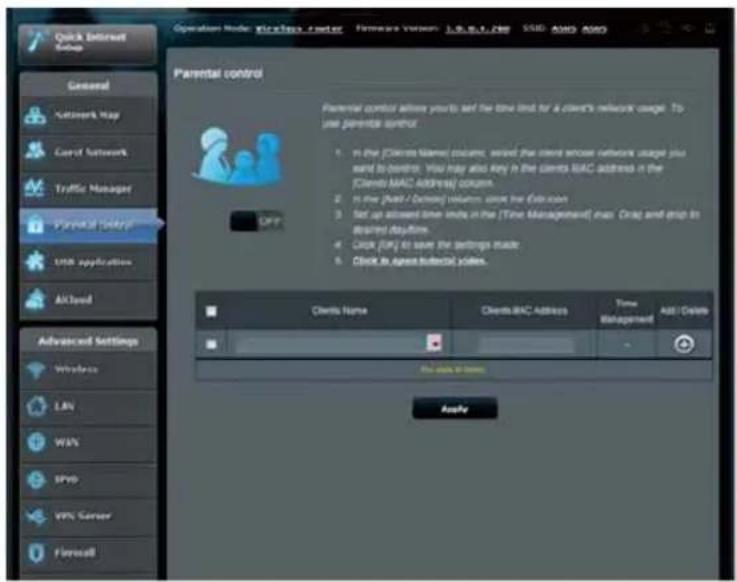Screen dimensions: 737x582
Task: Open the tutorial video link
Action: pos(419,261)
